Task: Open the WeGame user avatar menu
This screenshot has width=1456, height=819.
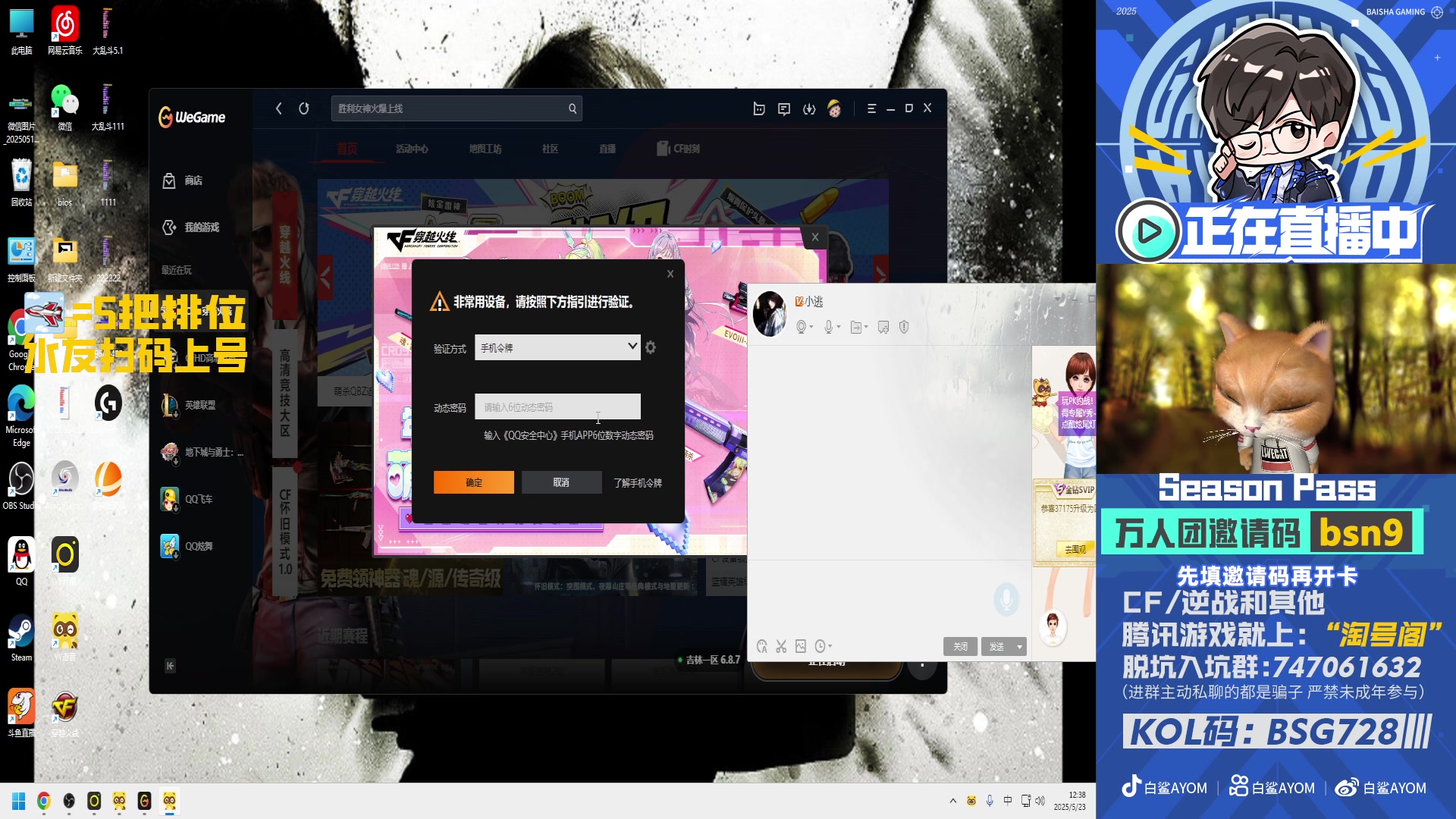Action: pyautogui.click(x=834, y=108)
